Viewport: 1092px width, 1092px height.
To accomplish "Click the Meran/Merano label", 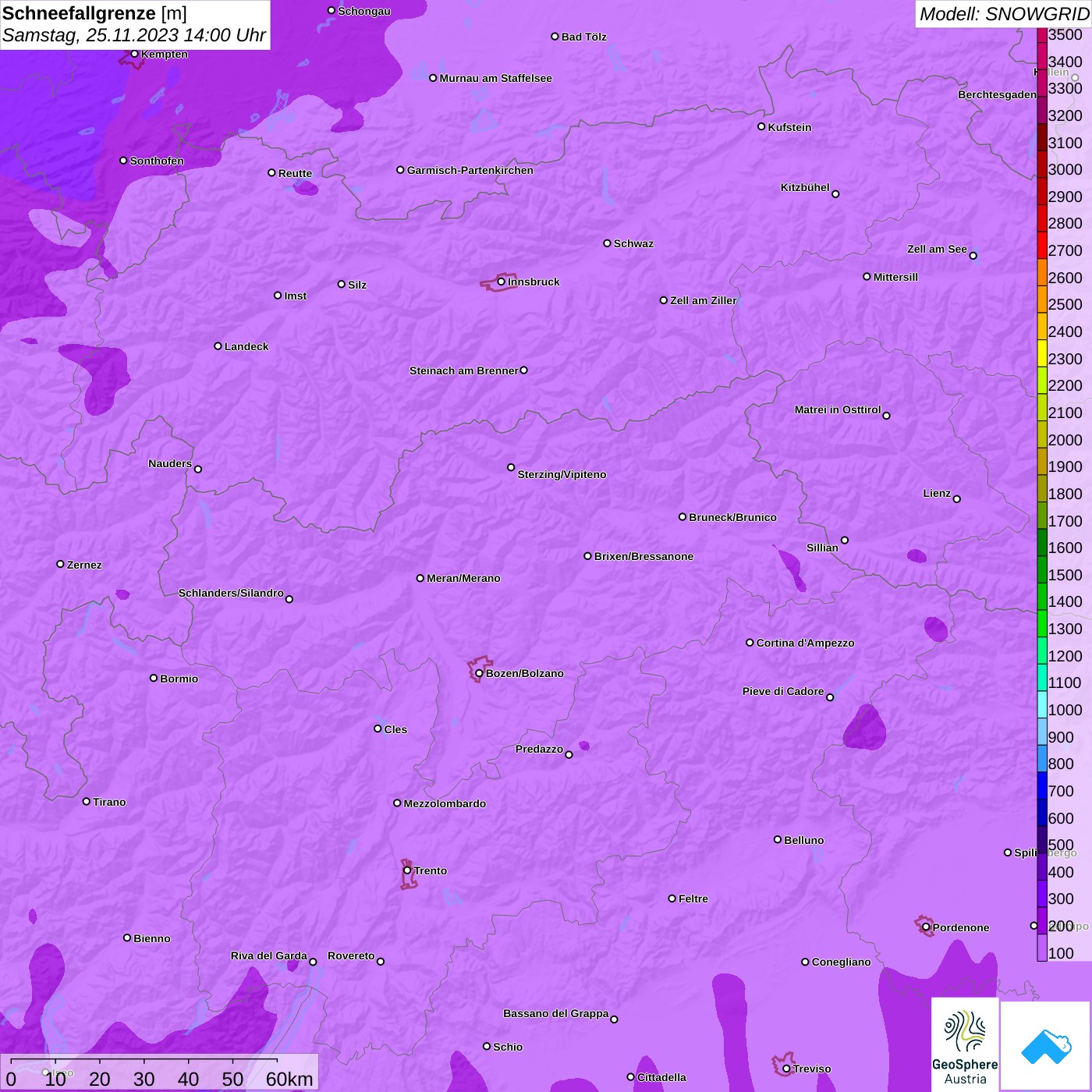I will (x=463, y=578).
